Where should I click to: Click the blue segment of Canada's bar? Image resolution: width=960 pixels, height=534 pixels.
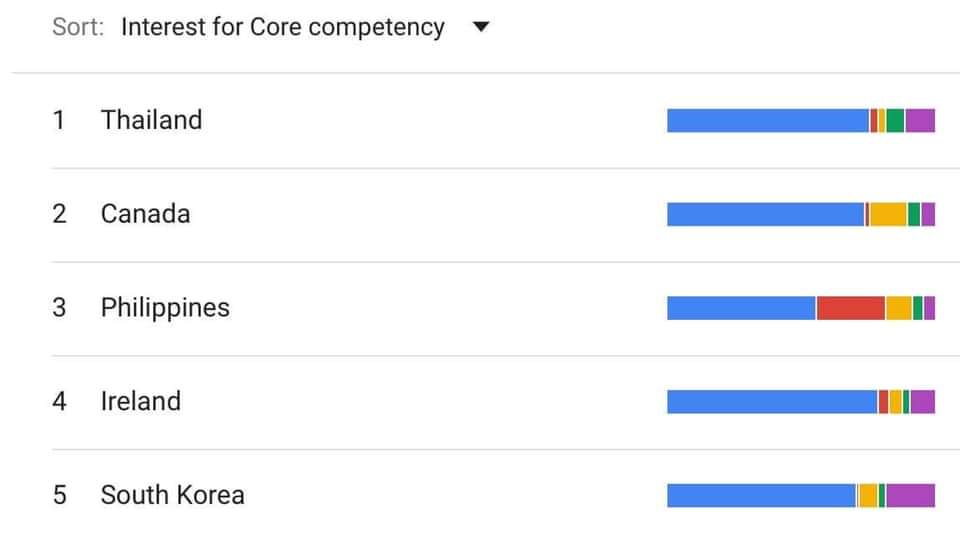(x=765, y=214)
